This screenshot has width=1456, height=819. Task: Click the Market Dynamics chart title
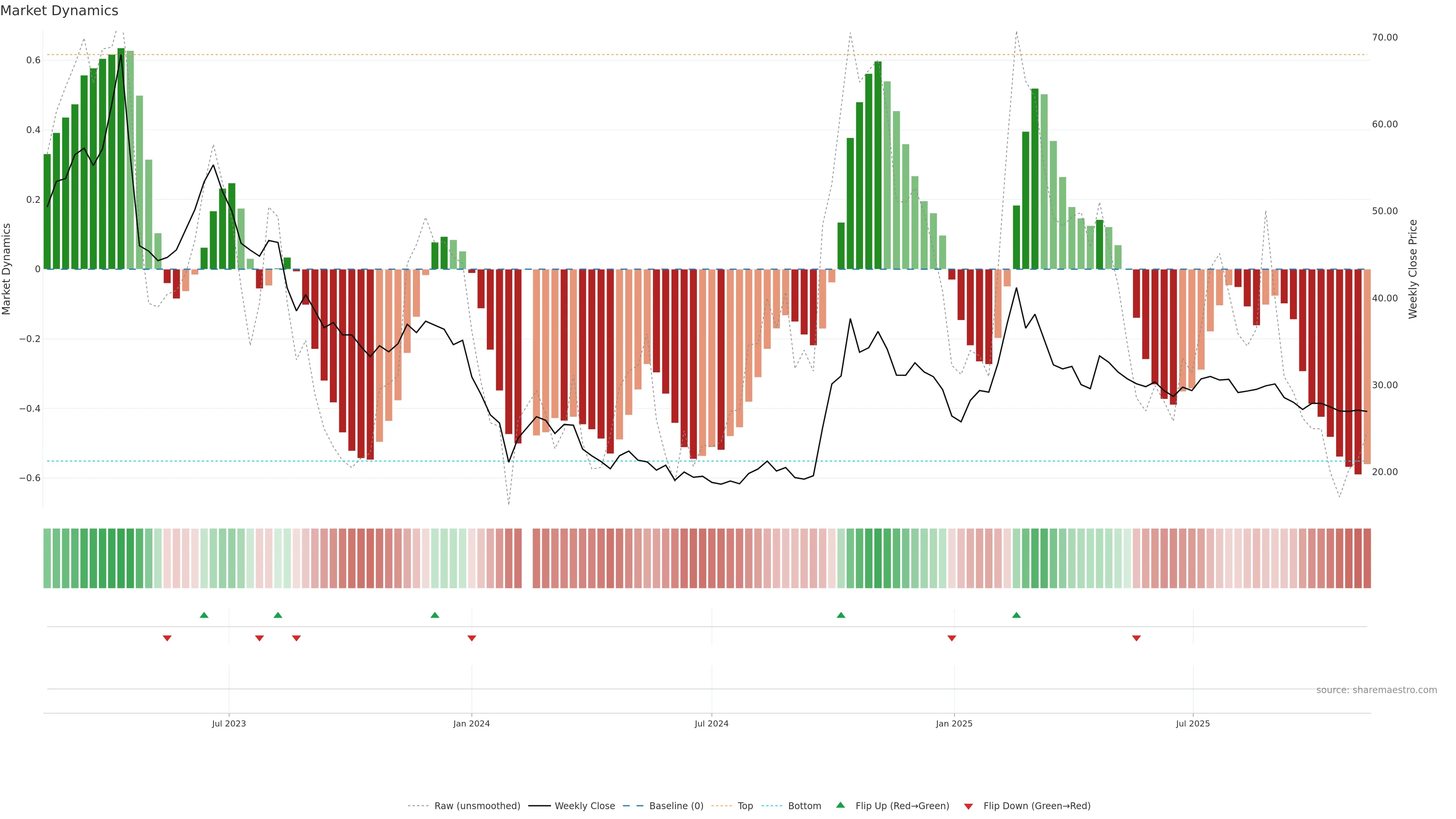click(x=60, y=11)
